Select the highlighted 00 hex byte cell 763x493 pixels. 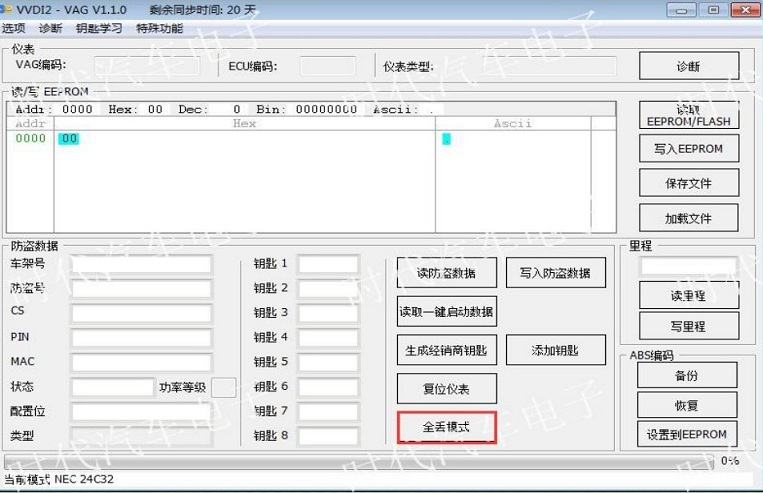click(x=69, y=139)
